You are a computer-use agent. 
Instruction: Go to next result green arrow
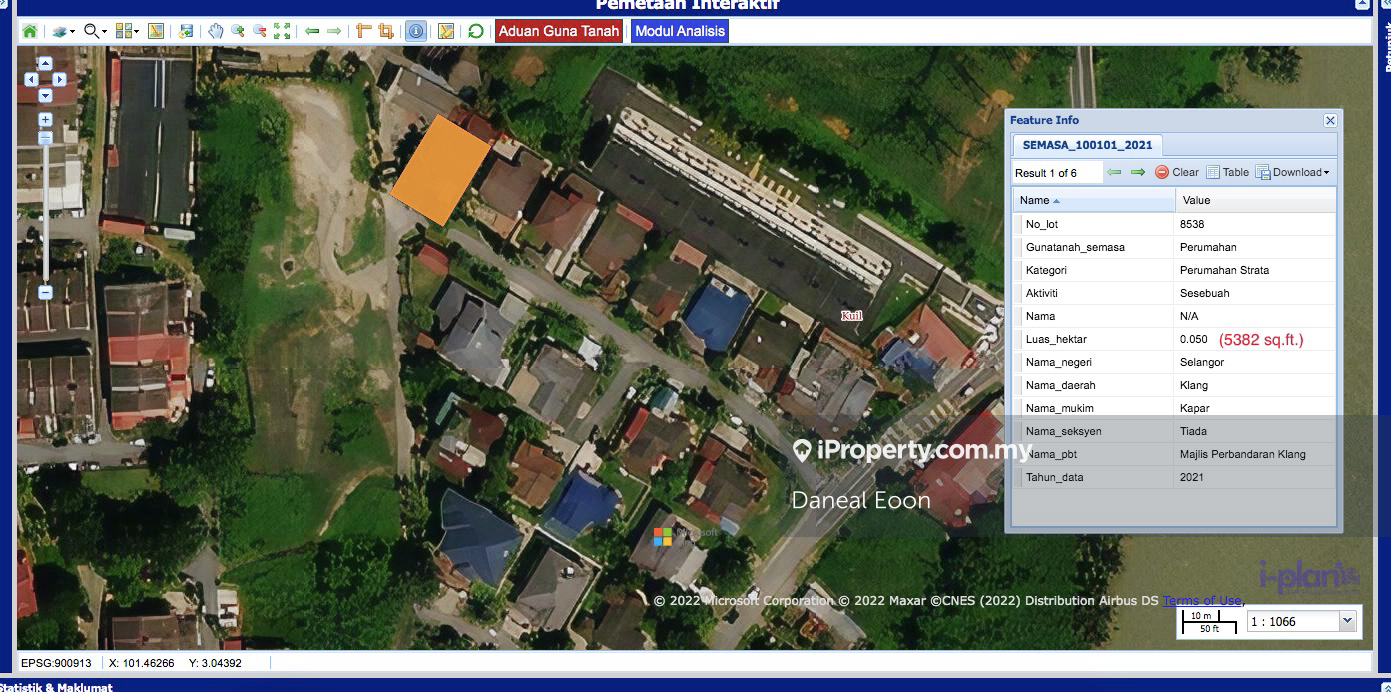tap(1138, 172)
